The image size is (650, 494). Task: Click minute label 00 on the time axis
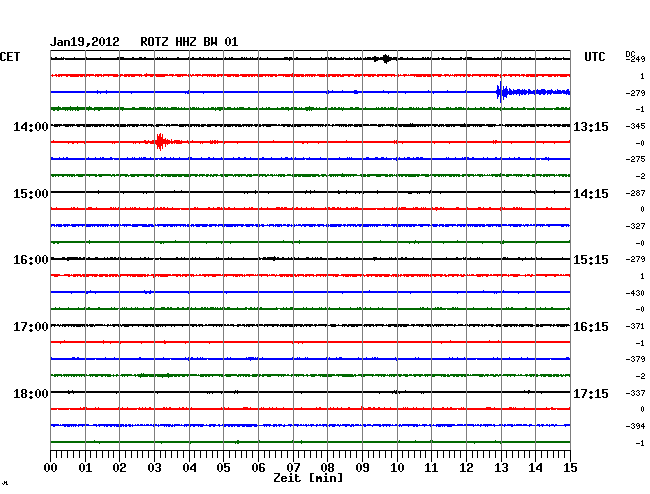pyautogui.click(x=51, y=467)
